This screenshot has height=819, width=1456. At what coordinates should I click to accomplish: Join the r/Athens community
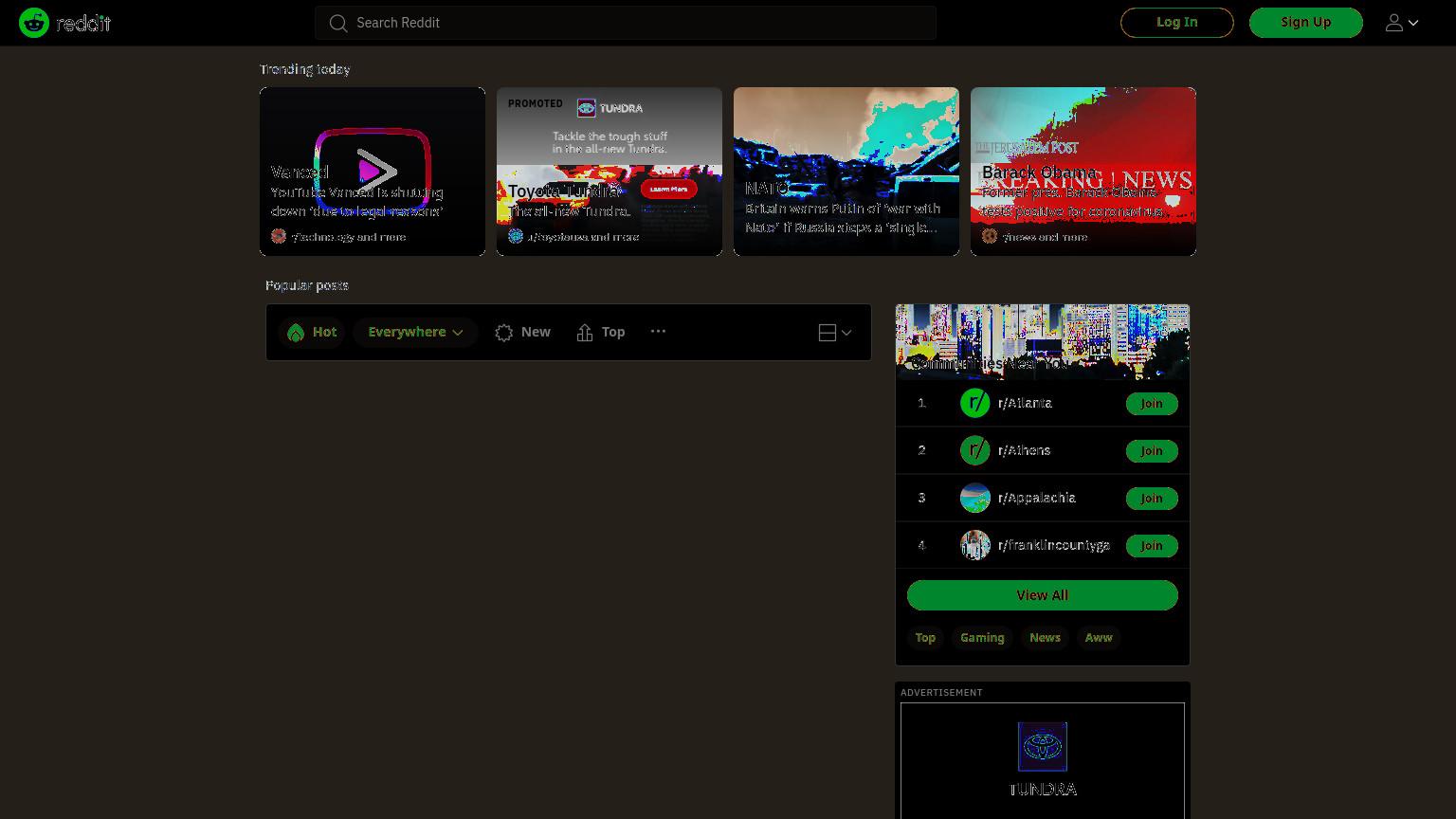(x=1152, y=451)
